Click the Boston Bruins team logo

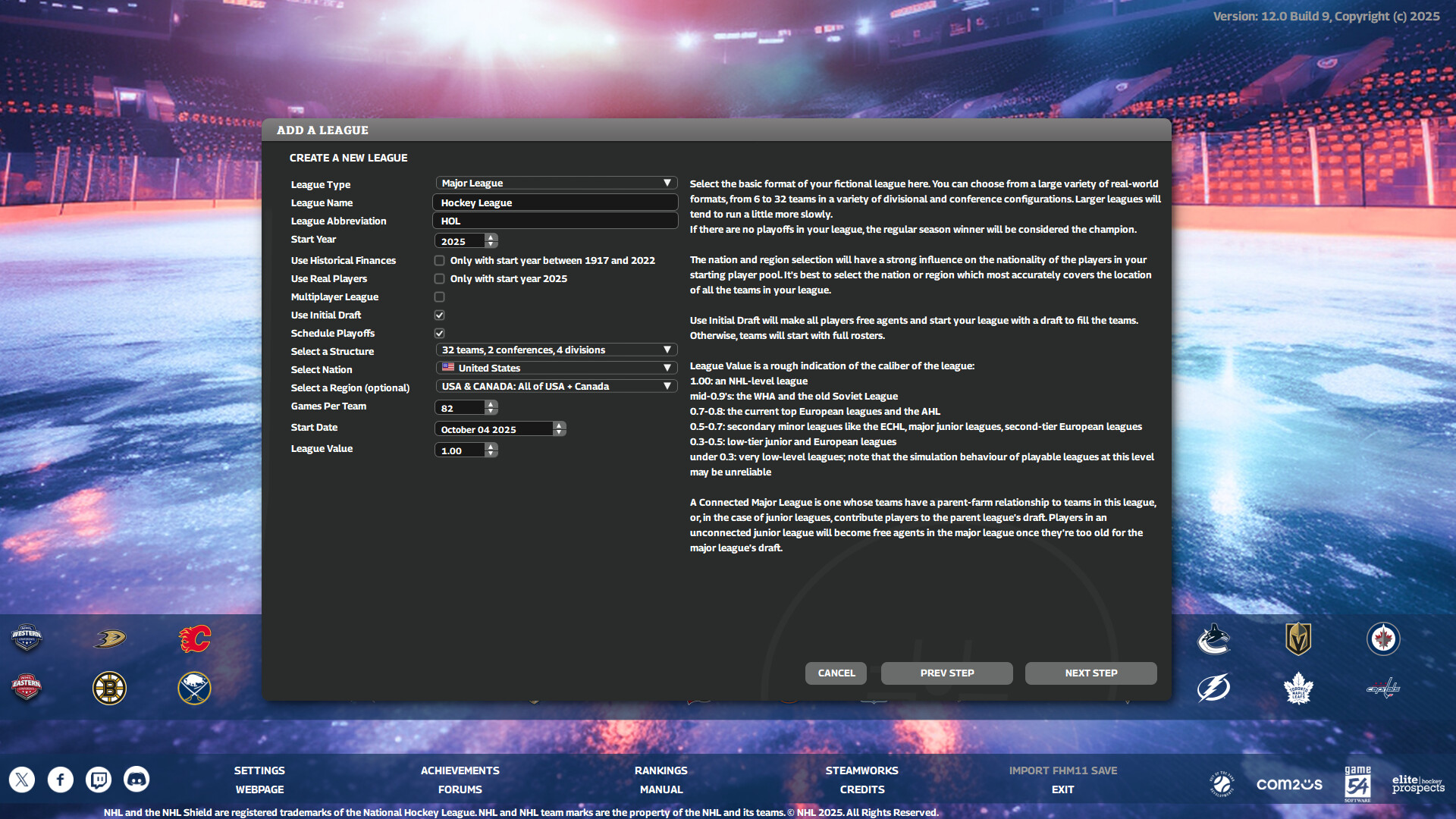tap(109, 688)
